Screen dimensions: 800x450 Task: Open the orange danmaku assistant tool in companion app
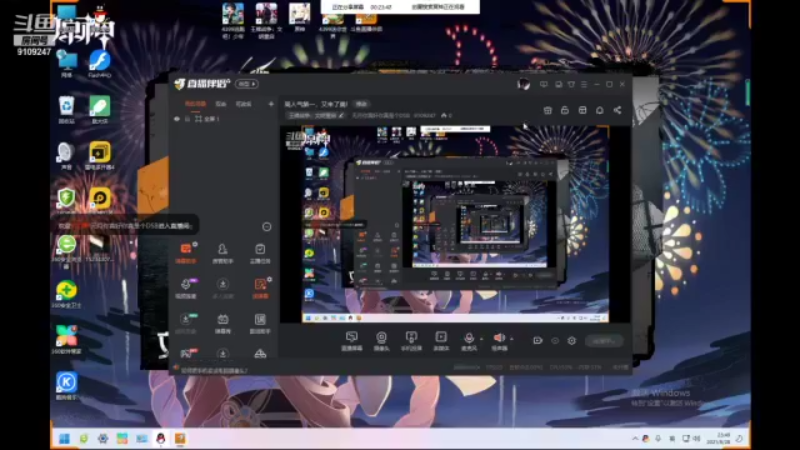tap(186, 253)
